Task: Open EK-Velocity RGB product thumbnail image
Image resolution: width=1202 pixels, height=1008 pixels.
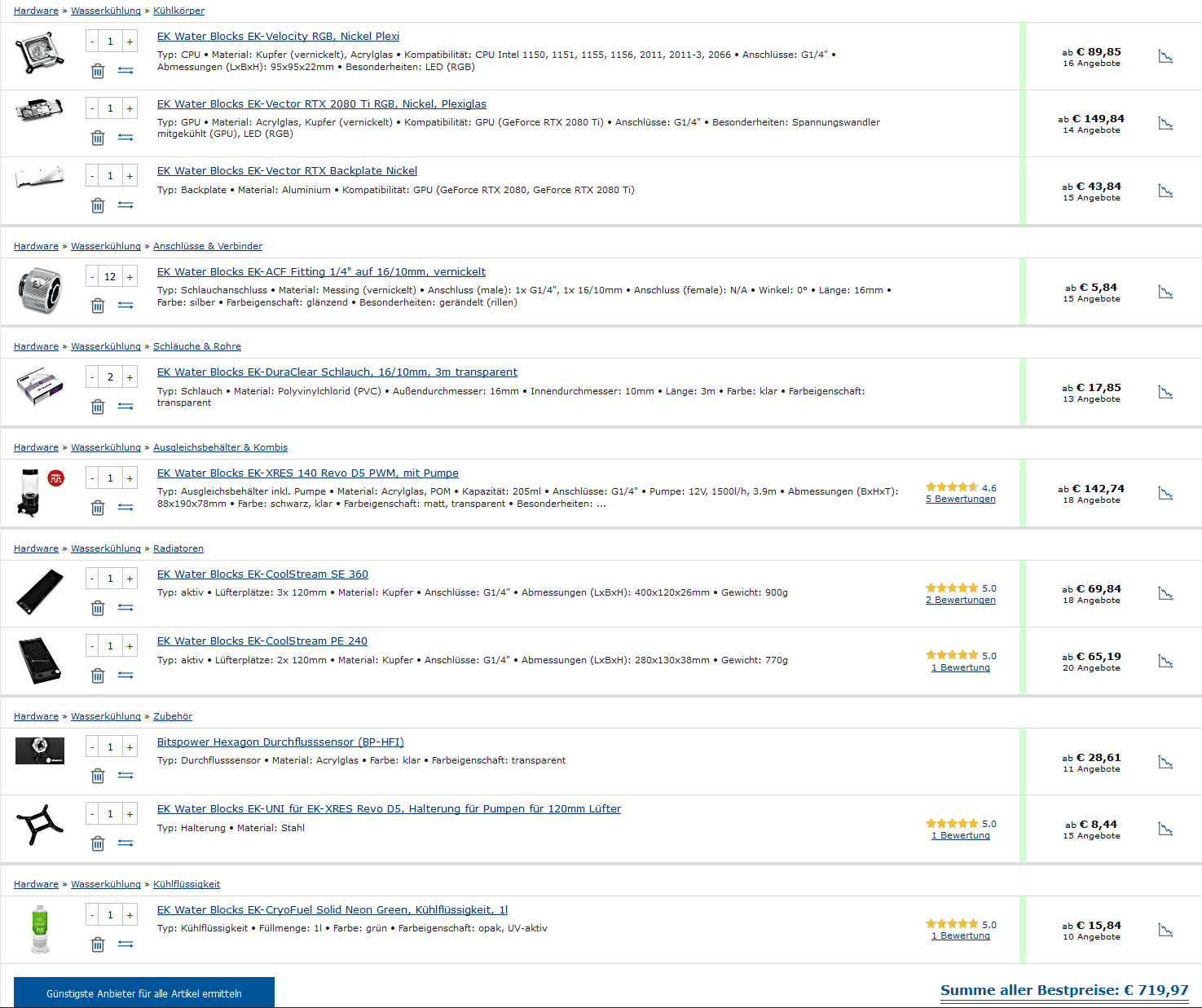Action: coord(40,52)
